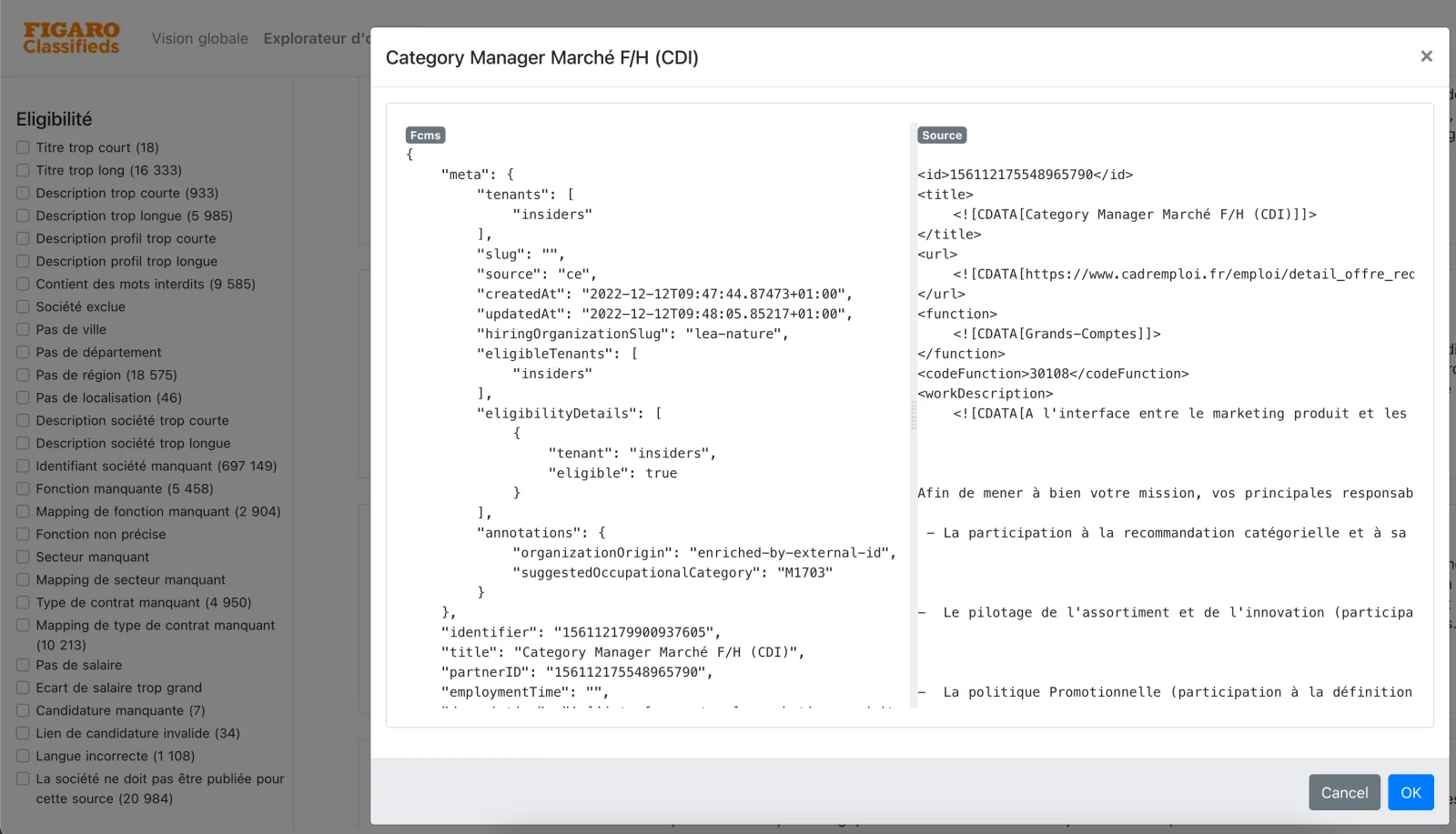This screenshot has height=834, width=1456.
Task: Check Pas de salaire filter
Action: tap(23, 665)
